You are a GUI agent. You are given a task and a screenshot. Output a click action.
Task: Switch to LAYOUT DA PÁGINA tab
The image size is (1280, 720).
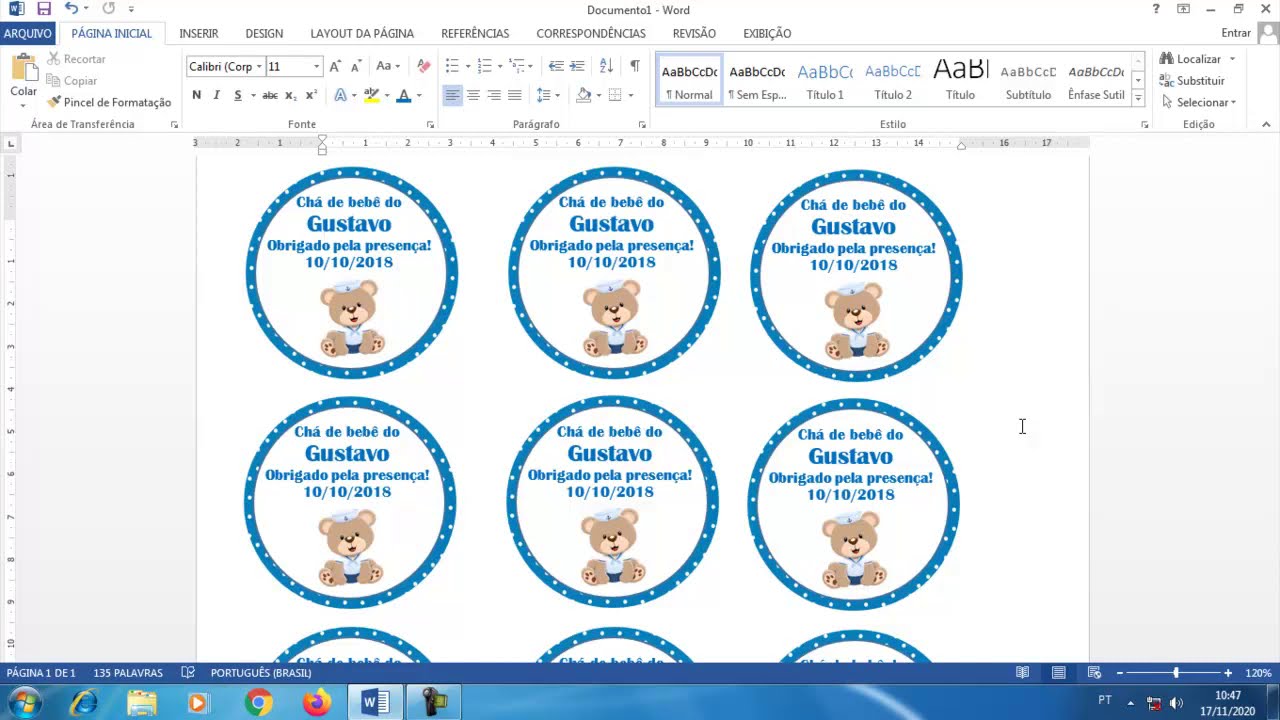click(362, 33)
